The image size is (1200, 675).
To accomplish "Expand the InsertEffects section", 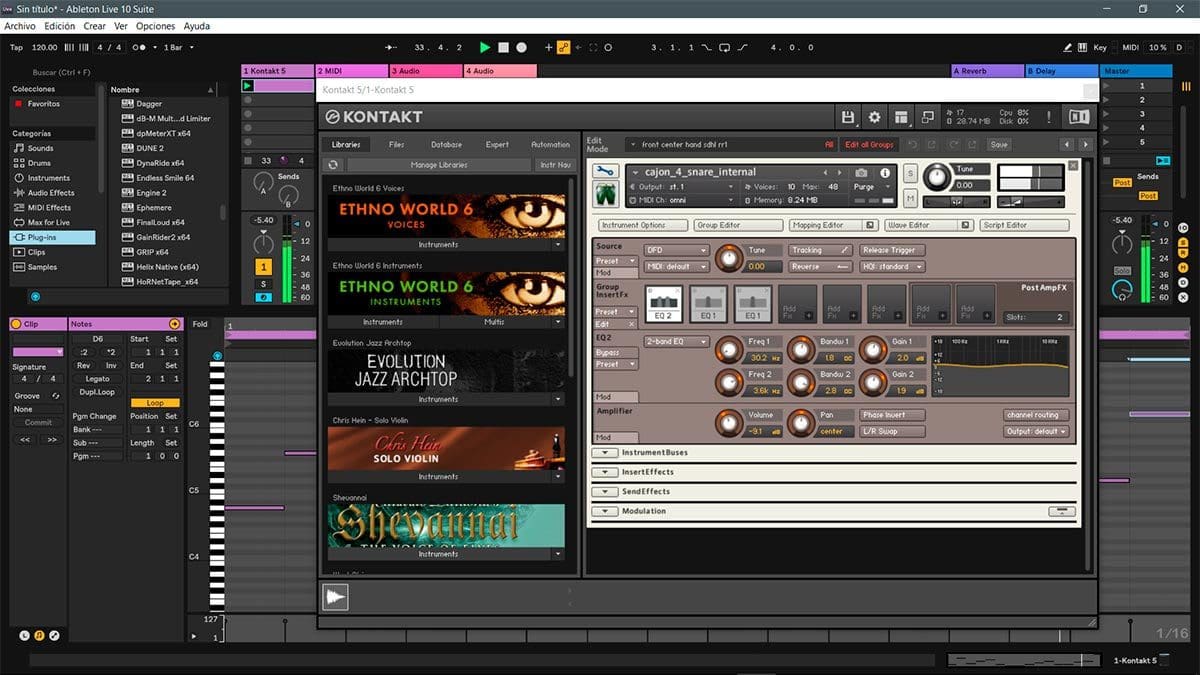I will pos(605,472).
